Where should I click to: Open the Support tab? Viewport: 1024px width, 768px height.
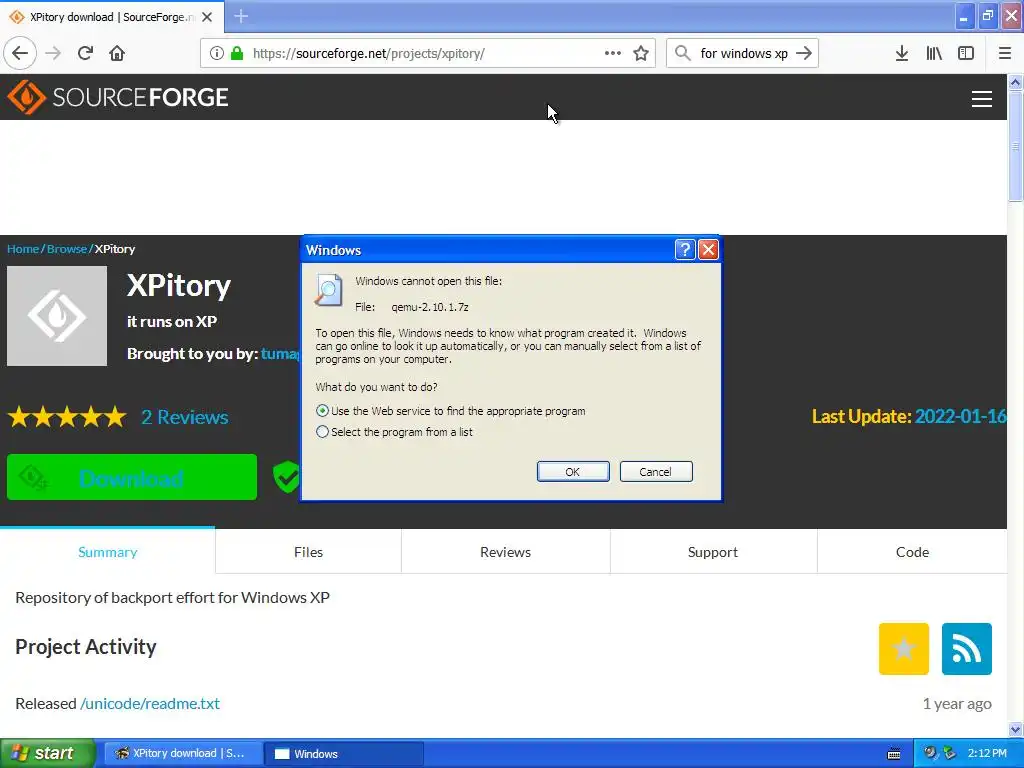[x=712, y=552]
